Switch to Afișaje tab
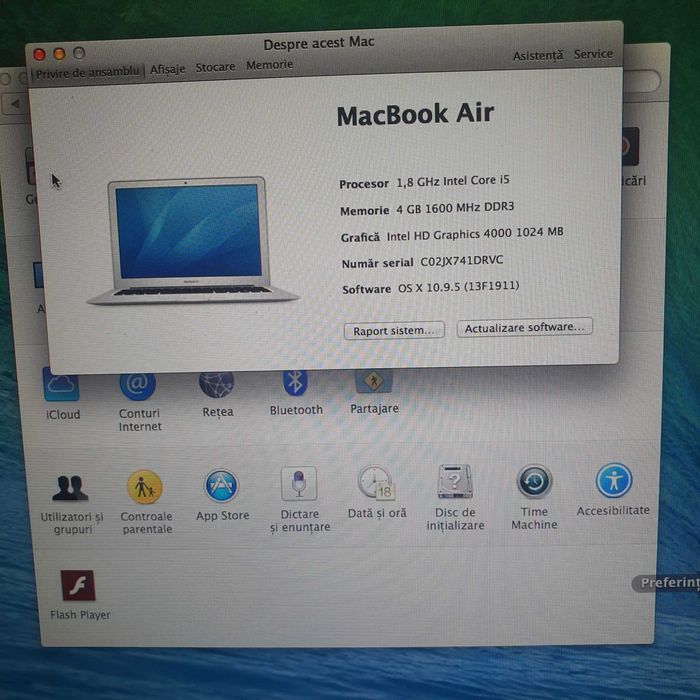 click(x=167, y=70)
